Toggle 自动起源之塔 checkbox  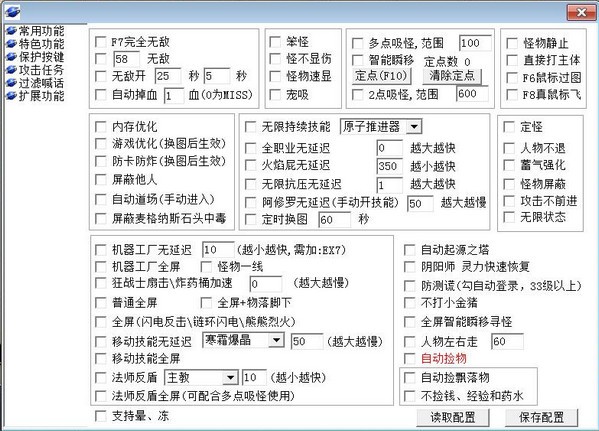(x=410, y=250)
